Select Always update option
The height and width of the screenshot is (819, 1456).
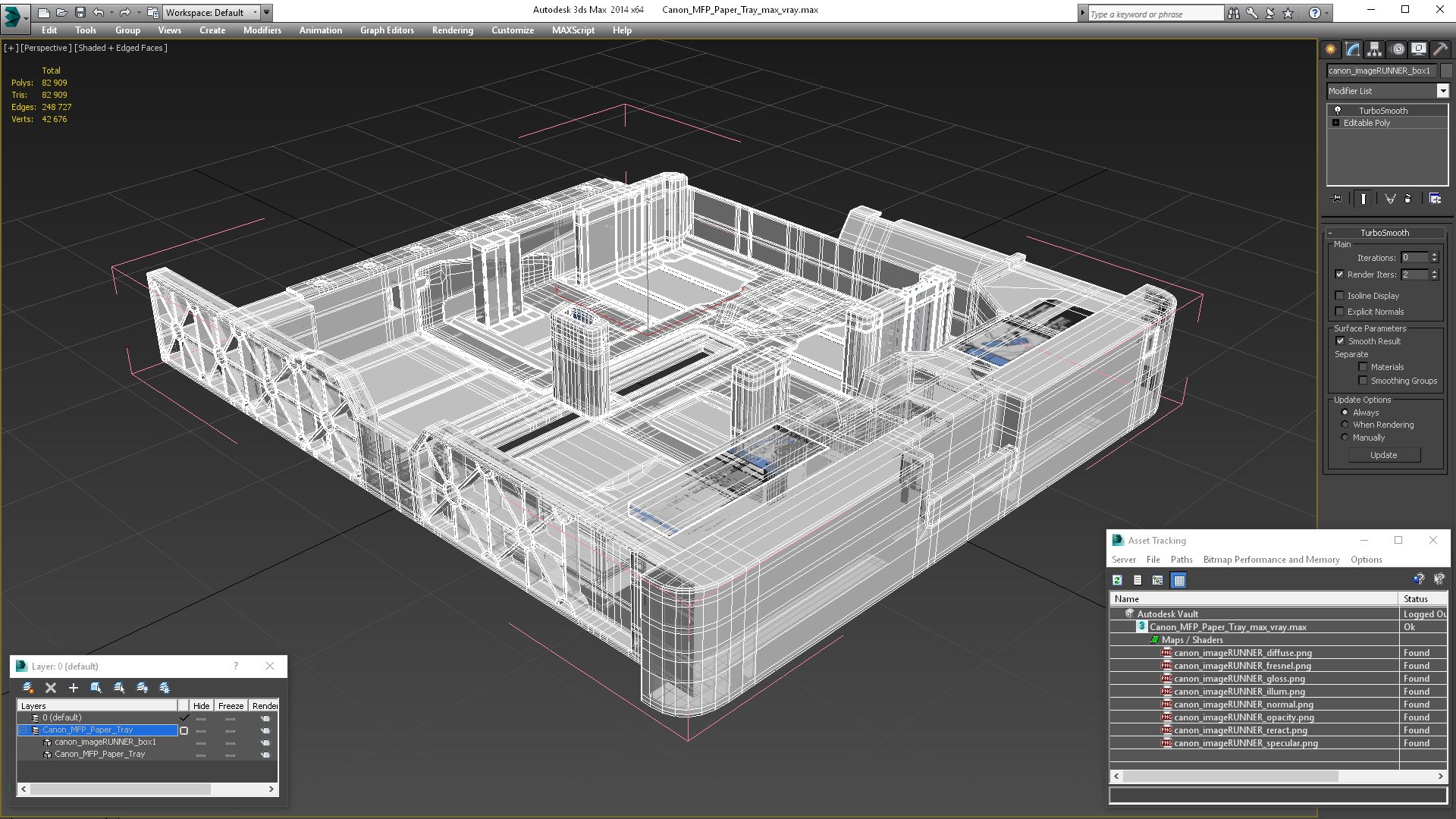click(x=1345, y=413)
